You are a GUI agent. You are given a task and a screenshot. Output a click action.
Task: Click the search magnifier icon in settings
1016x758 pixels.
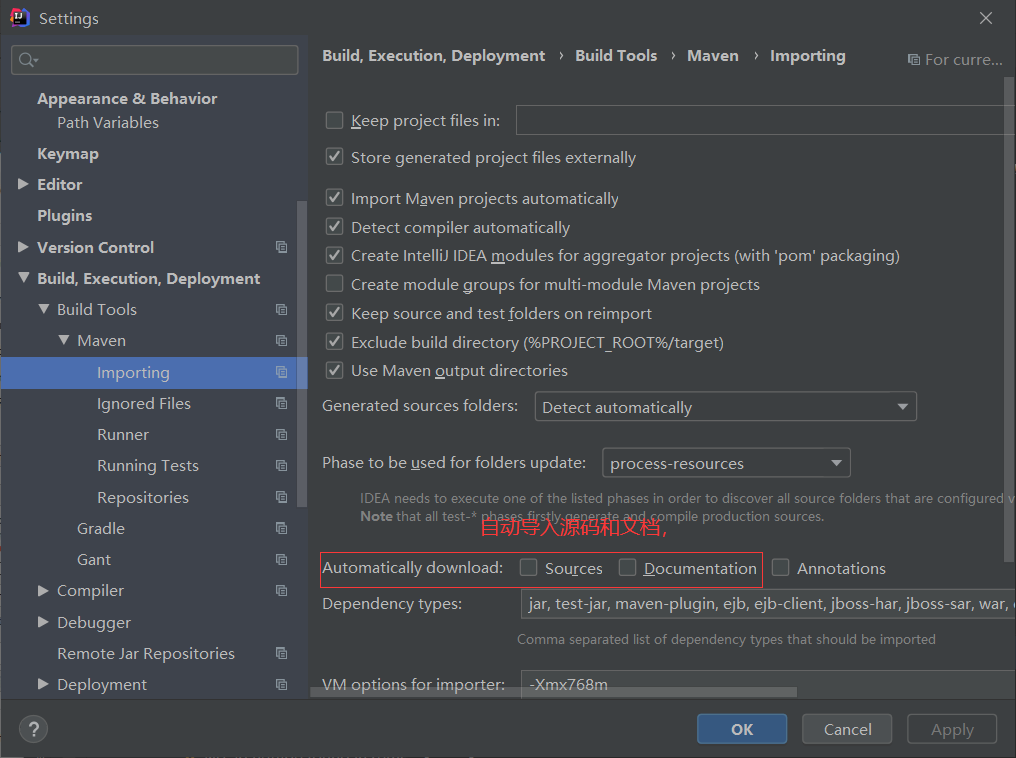[x=26, y=60]
